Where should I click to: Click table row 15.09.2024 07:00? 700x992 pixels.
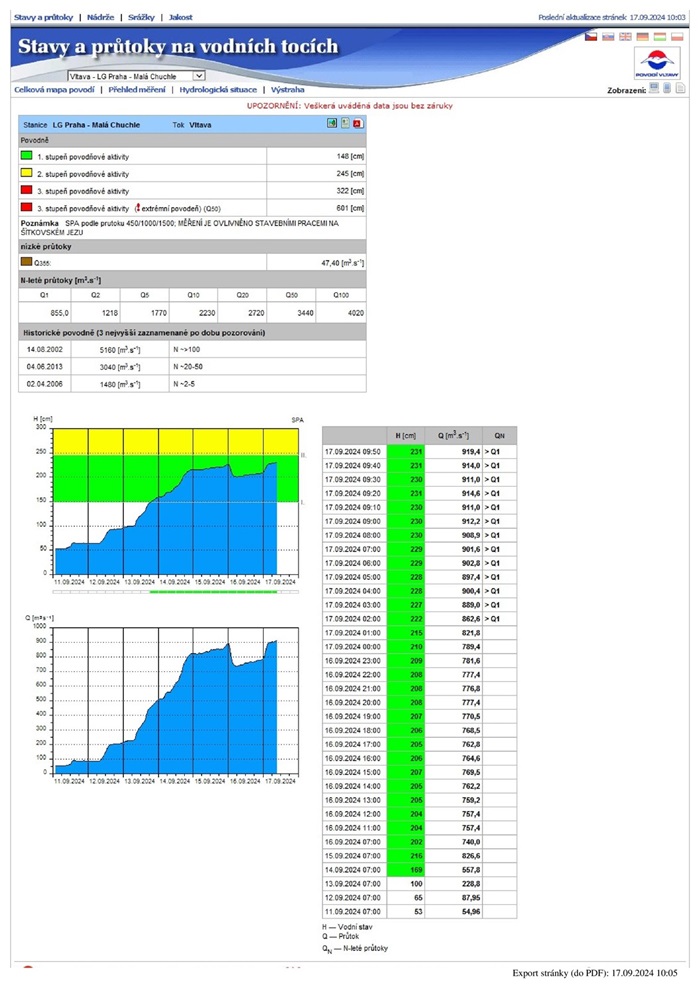[x=420, y=855]
